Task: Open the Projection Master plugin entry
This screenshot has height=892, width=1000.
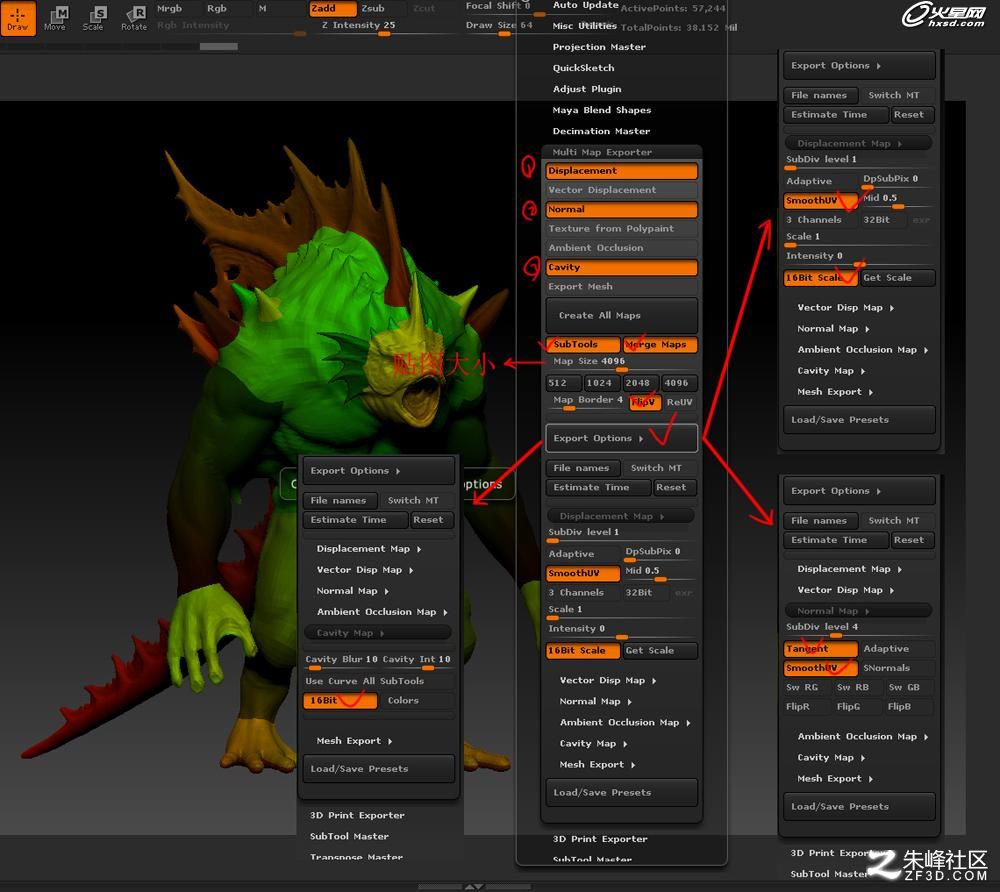Action: point(599,47)
